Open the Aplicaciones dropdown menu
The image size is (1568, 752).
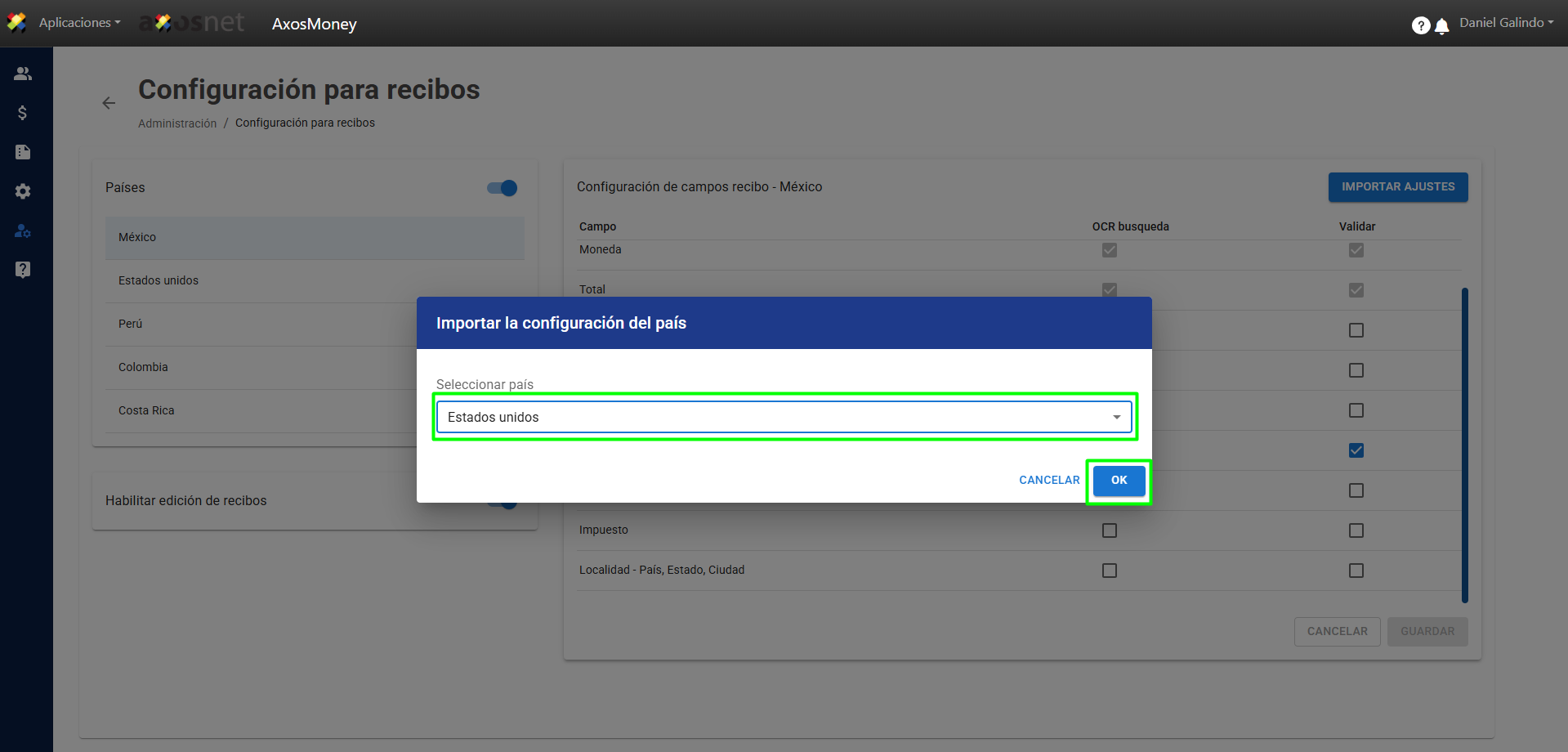tap(79, 23)
